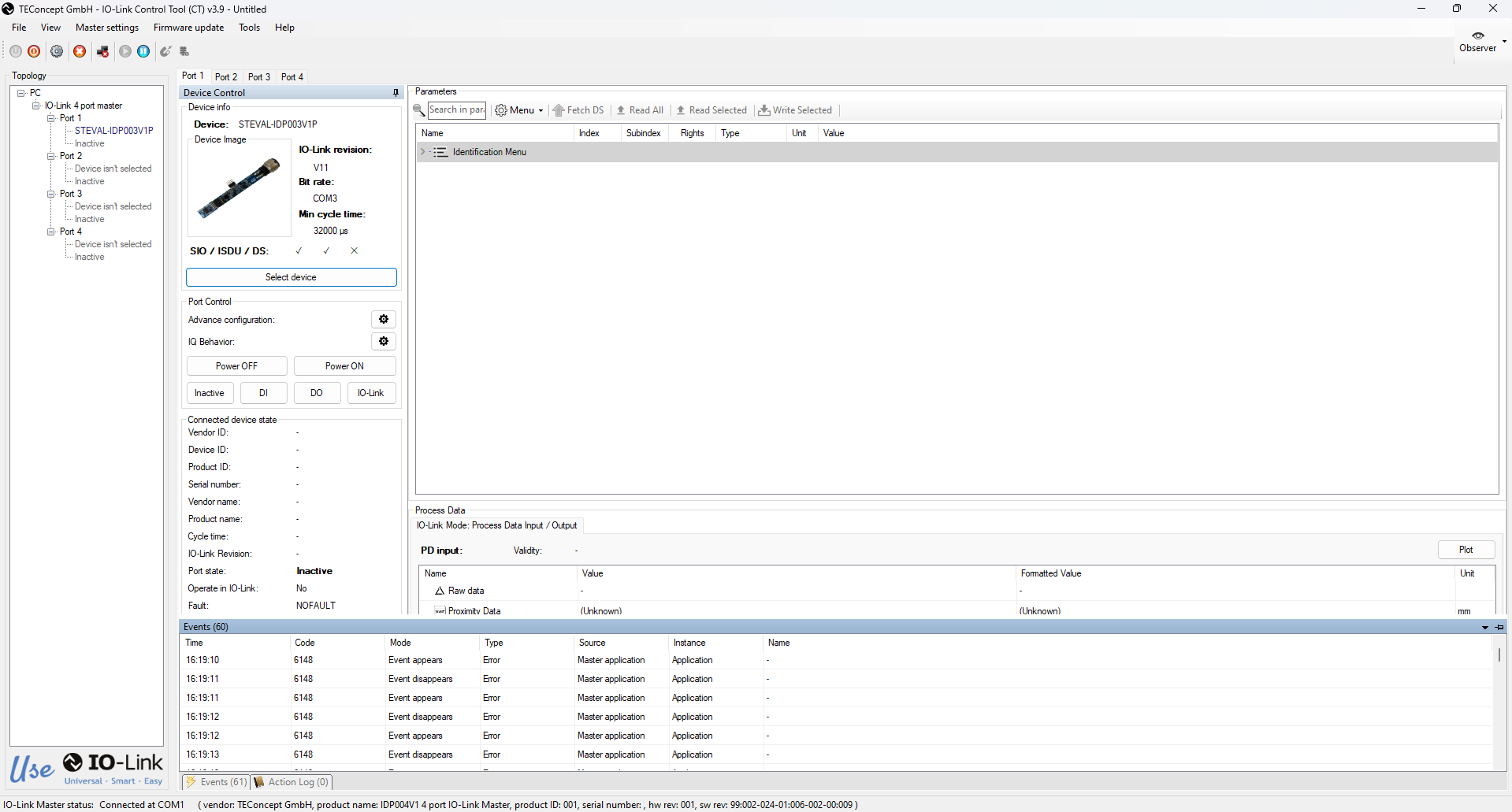Set port mode to IO-Link
The height and width of the screenshot is (812, 1512).
[x=370, y=393]
